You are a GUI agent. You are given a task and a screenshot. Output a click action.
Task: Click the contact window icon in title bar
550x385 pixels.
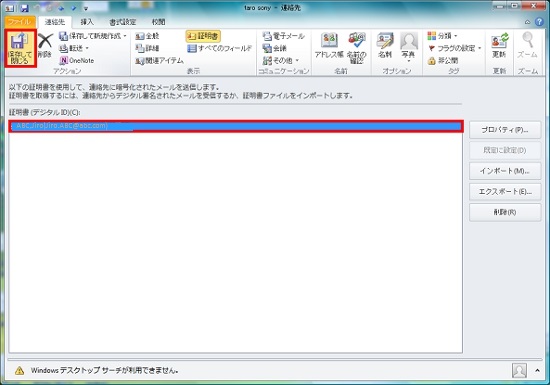pos(9,8)
